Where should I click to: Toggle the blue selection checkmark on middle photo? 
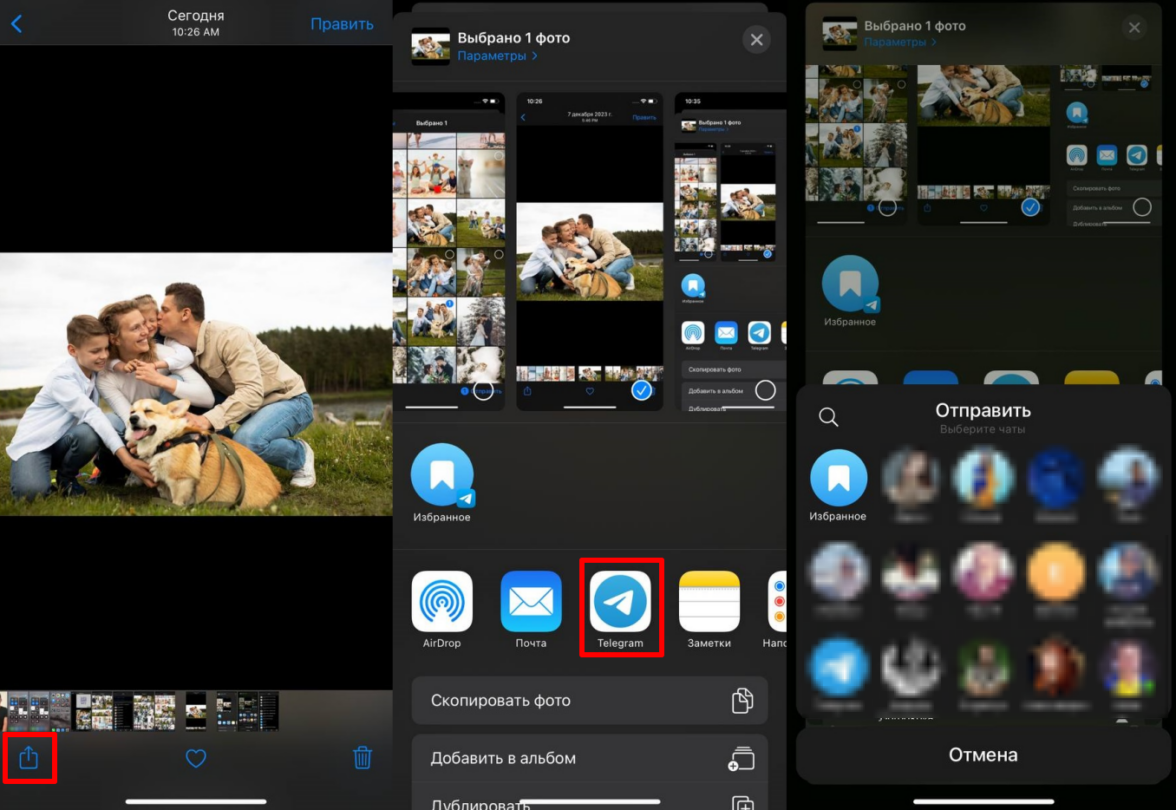click(642, 391)
